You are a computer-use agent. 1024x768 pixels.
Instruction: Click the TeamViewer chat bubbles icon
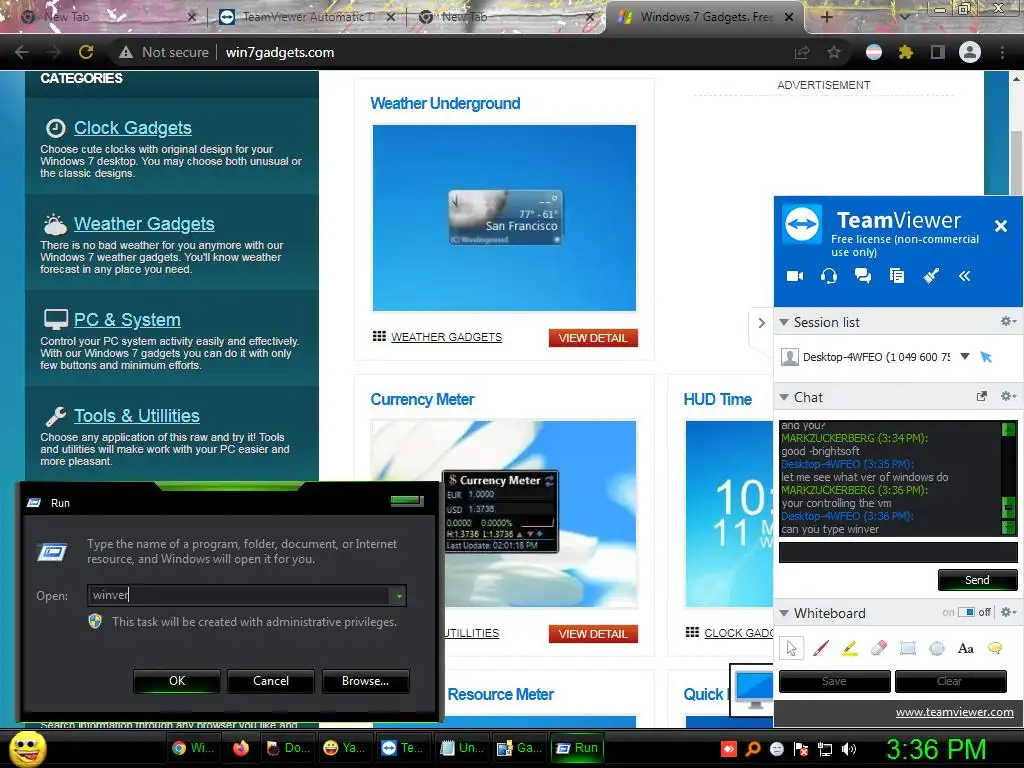coord(863,276)
